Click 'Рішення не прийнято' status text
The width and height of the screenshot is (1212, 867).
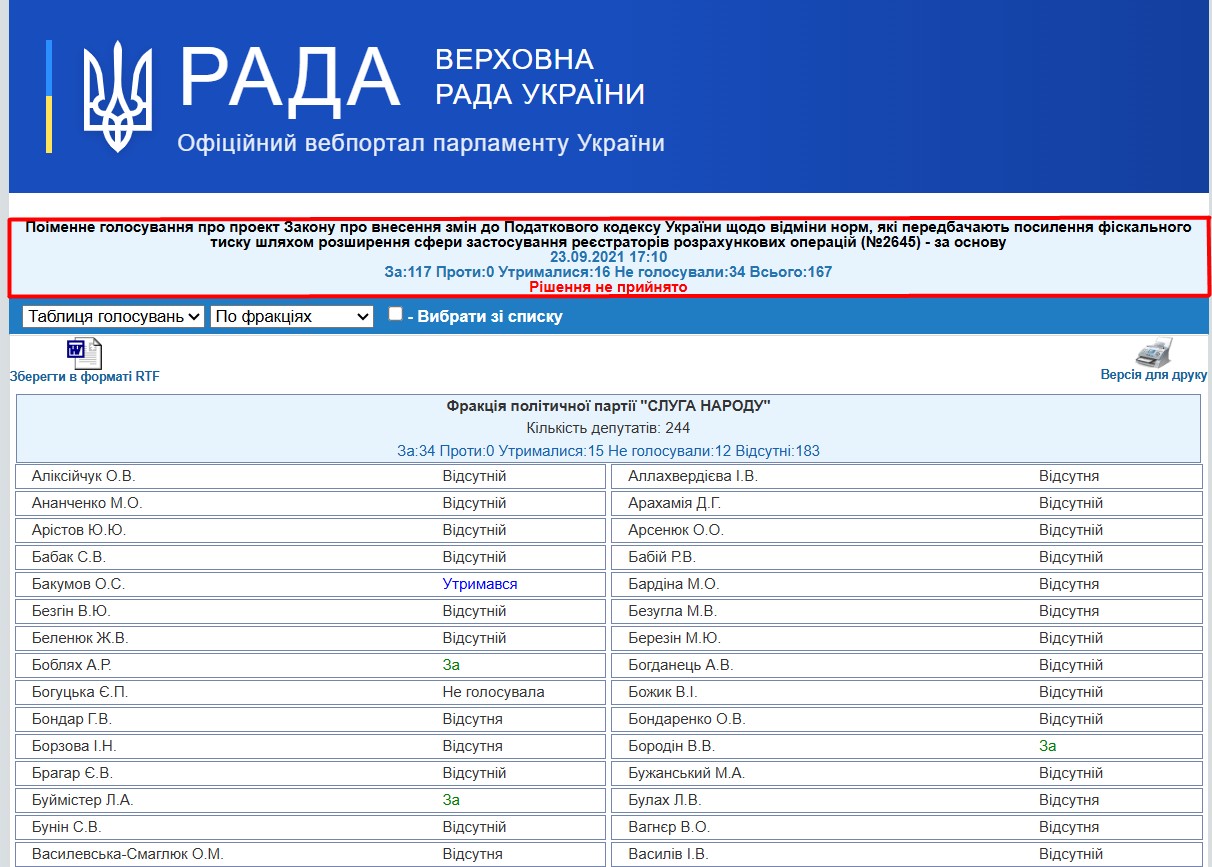coord(608,287)
